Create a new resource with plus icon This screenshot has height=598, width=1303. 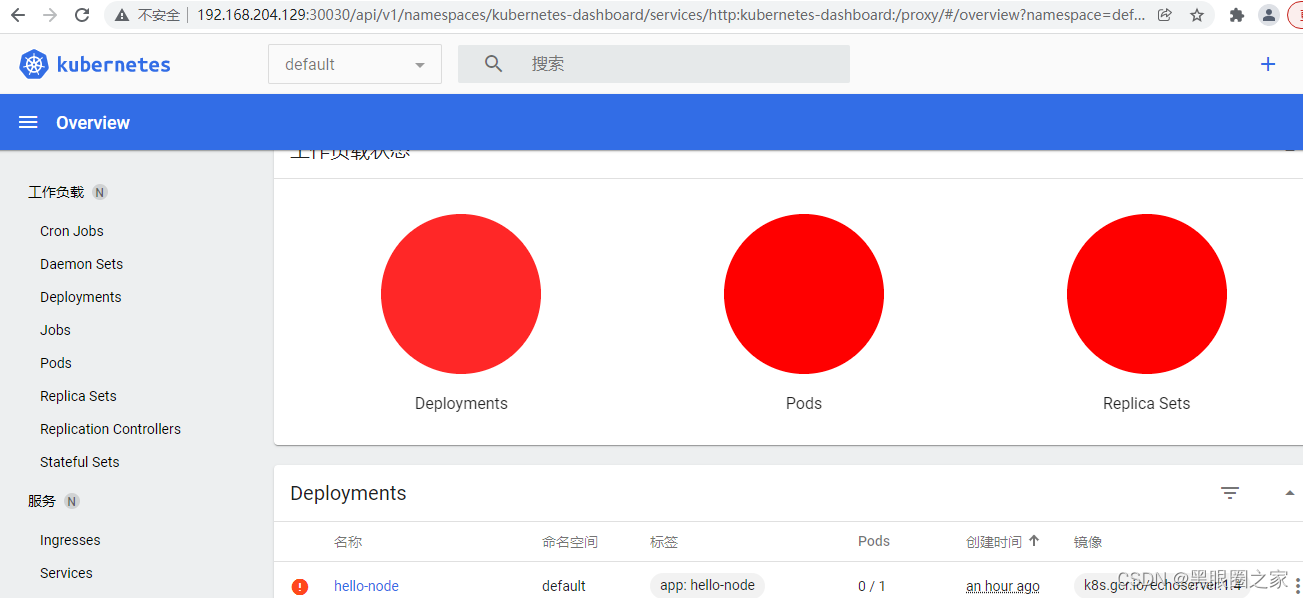(x=1268, y=64)
